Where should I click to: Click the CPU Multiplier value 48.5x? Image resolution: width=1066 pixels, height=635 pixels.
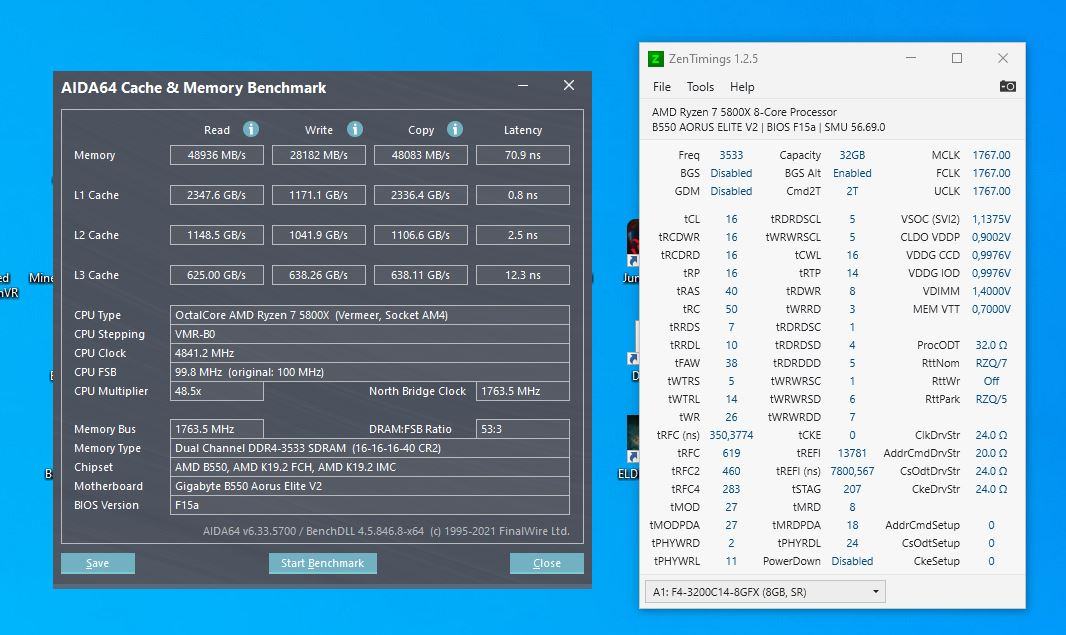(x=217, y=391)
